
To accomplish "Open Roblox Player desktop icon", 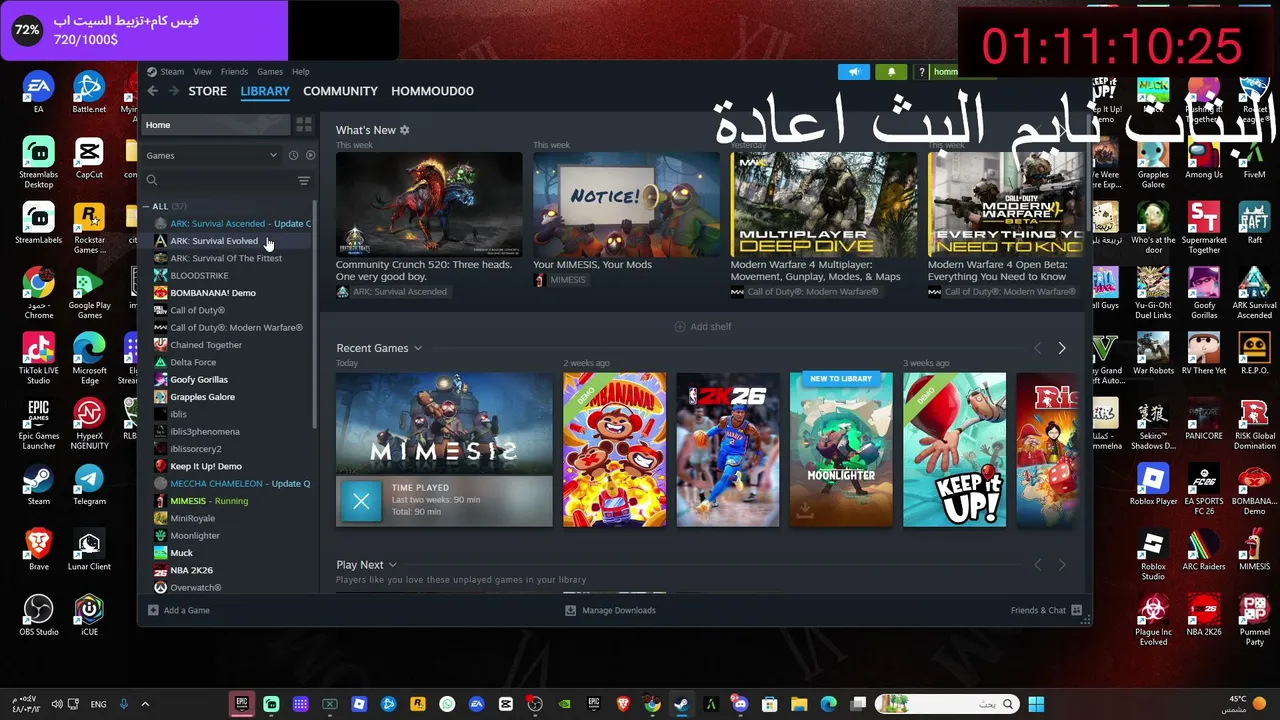I will [x=1153, y=485].
